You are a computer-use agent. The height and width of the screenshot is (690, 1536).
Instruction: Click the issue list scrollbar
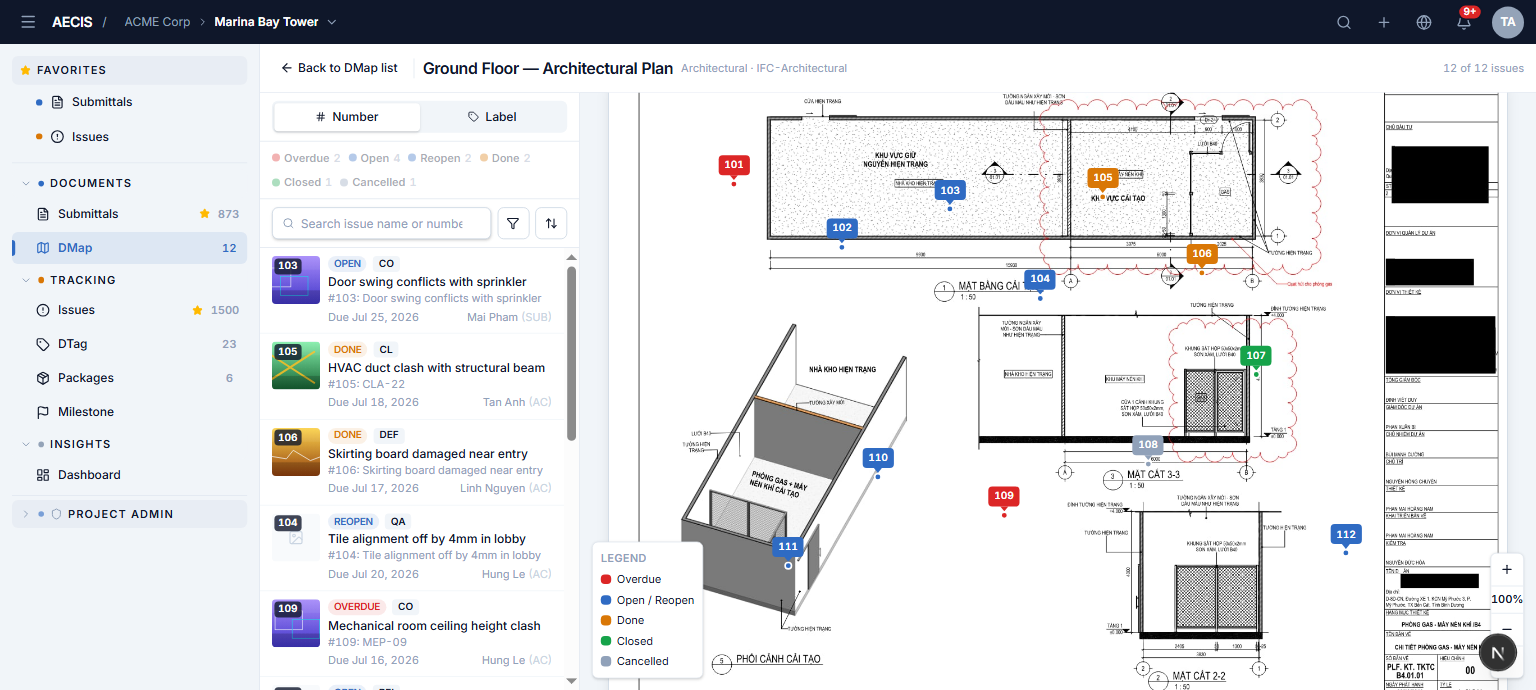pos(572,353)
